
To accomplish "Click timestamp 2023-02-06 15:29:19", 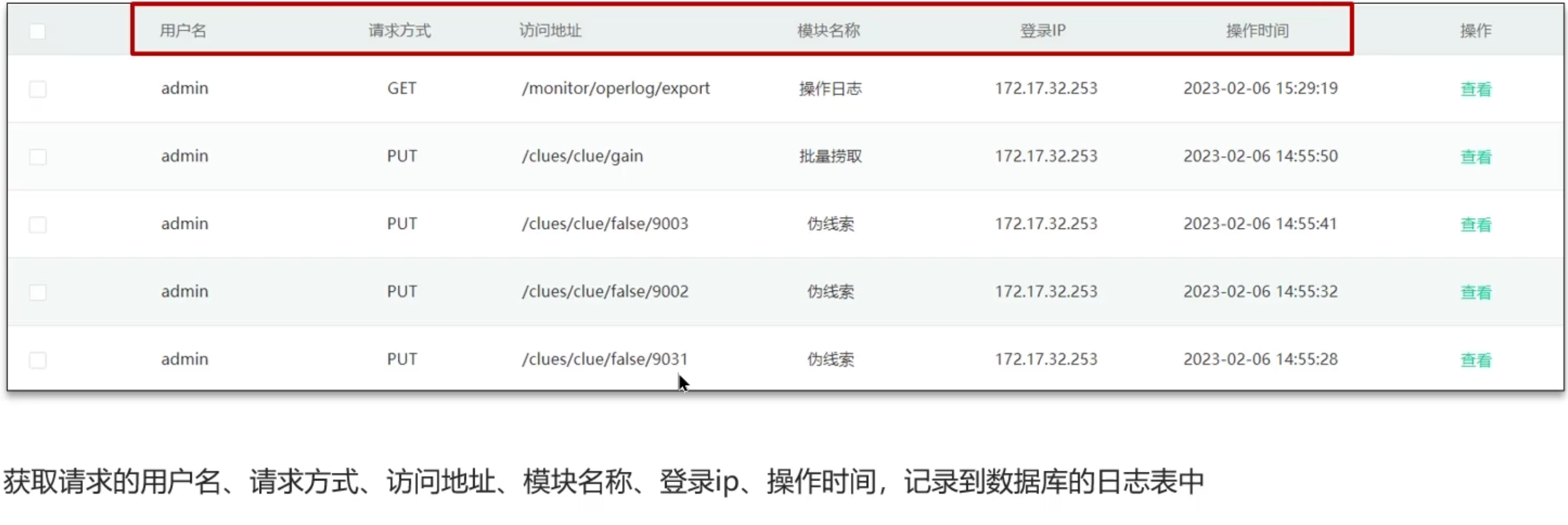I will [x=1260, y=88].
